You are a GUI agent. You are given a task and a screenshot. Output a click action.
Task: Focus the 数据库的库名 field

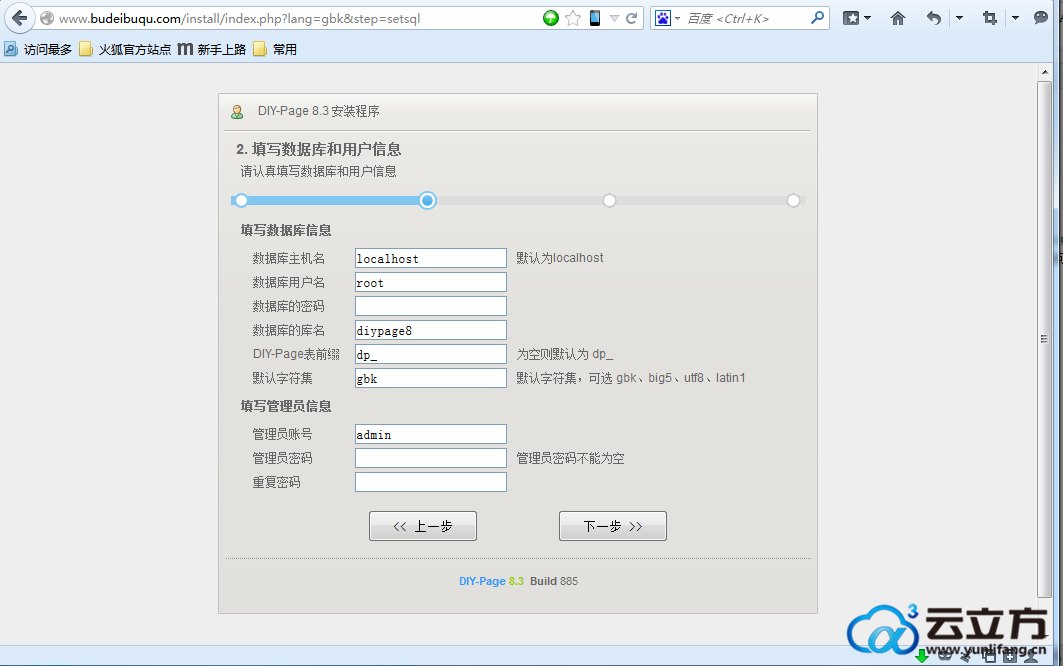point(430,330)
